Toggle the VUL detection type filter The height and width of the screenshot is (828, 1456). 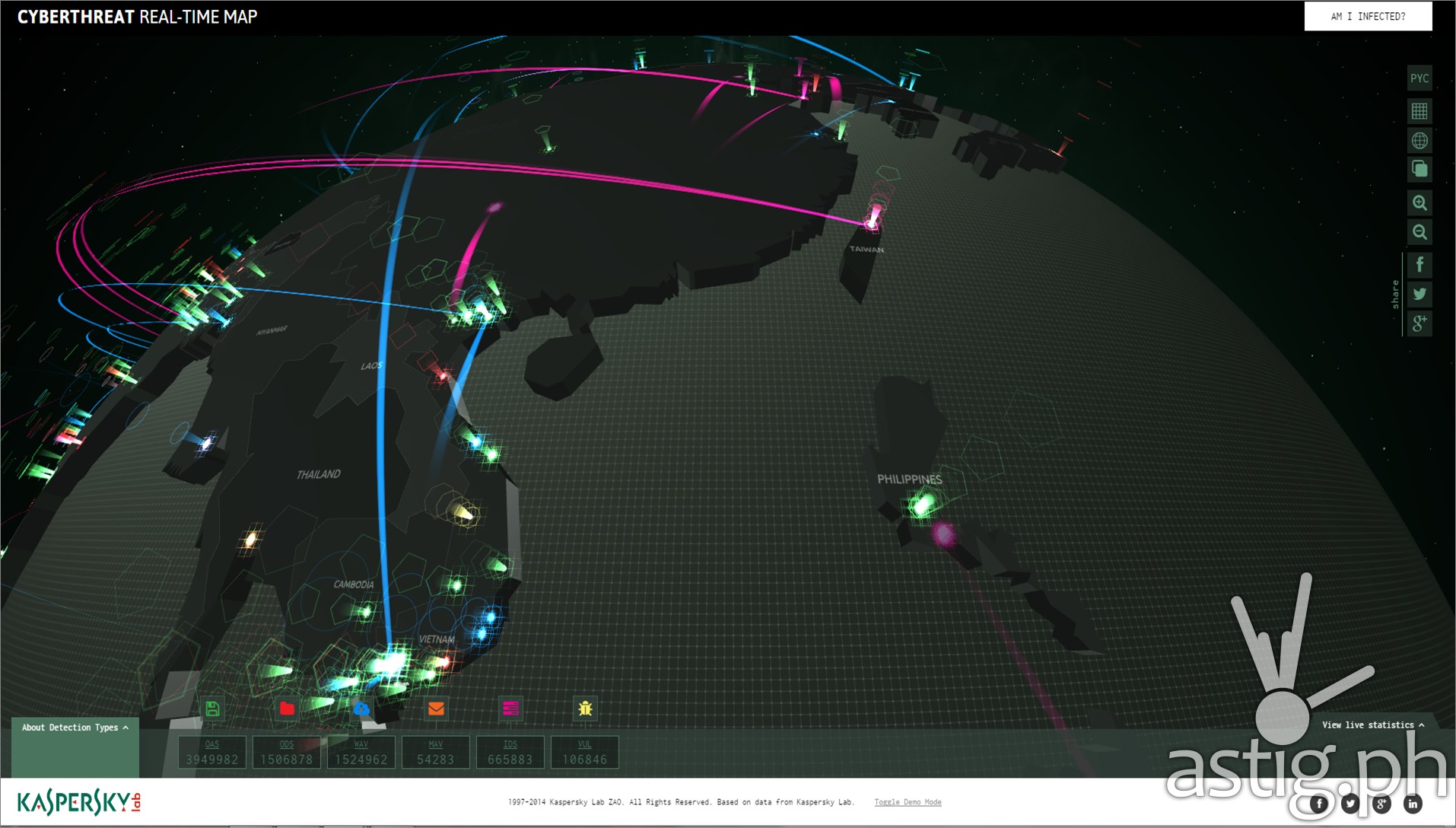point(583,752)
